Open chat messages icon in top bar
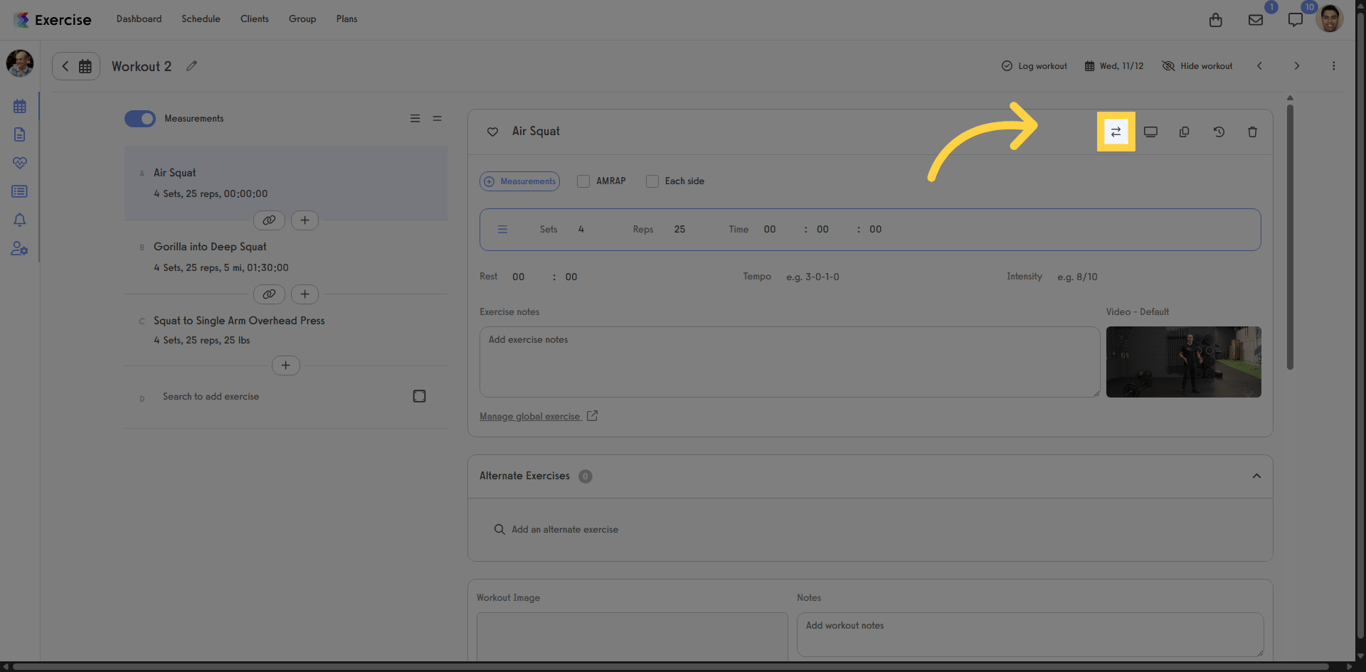1366x672 pixels. coord(1295,19)
